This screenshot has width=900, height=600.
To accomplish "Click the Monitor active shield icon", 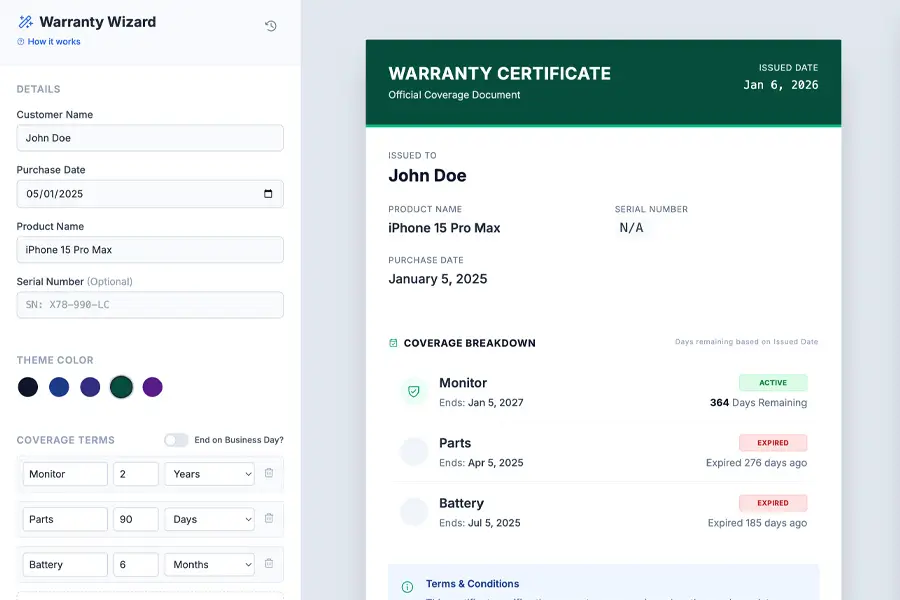I will click(414, 391).
